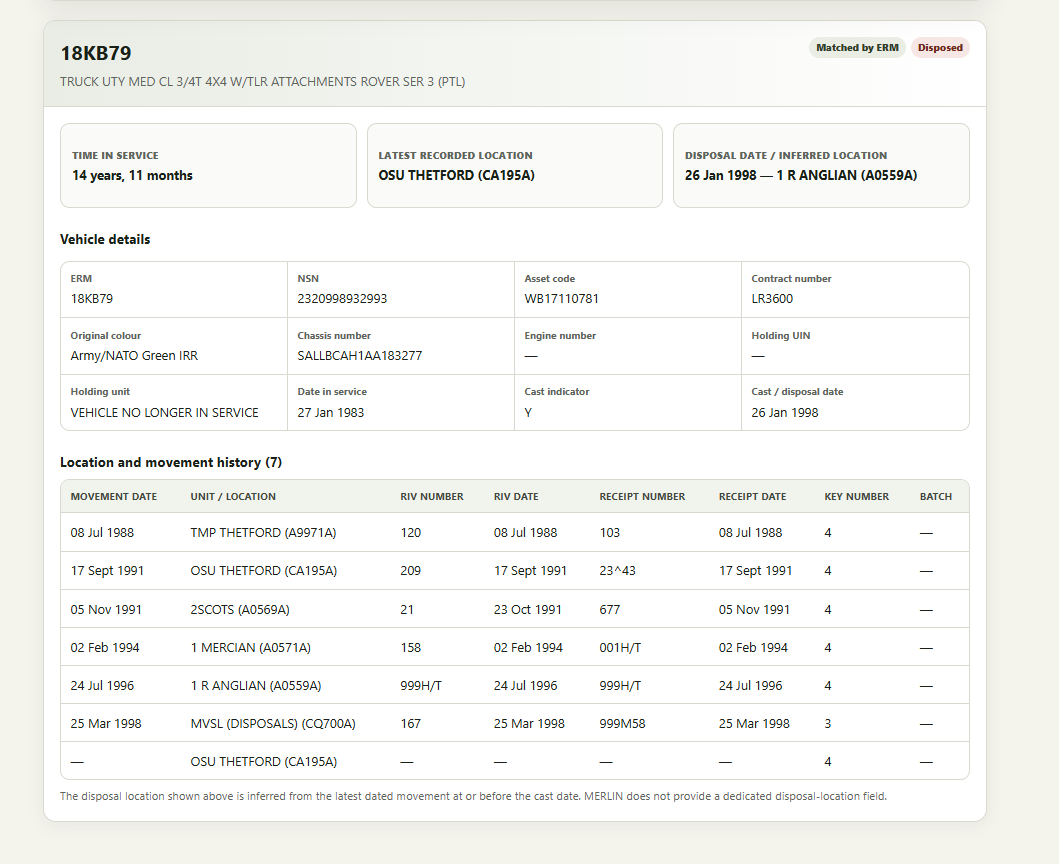
Task: Click the Movement Date column header
Action: coord(113,497)
